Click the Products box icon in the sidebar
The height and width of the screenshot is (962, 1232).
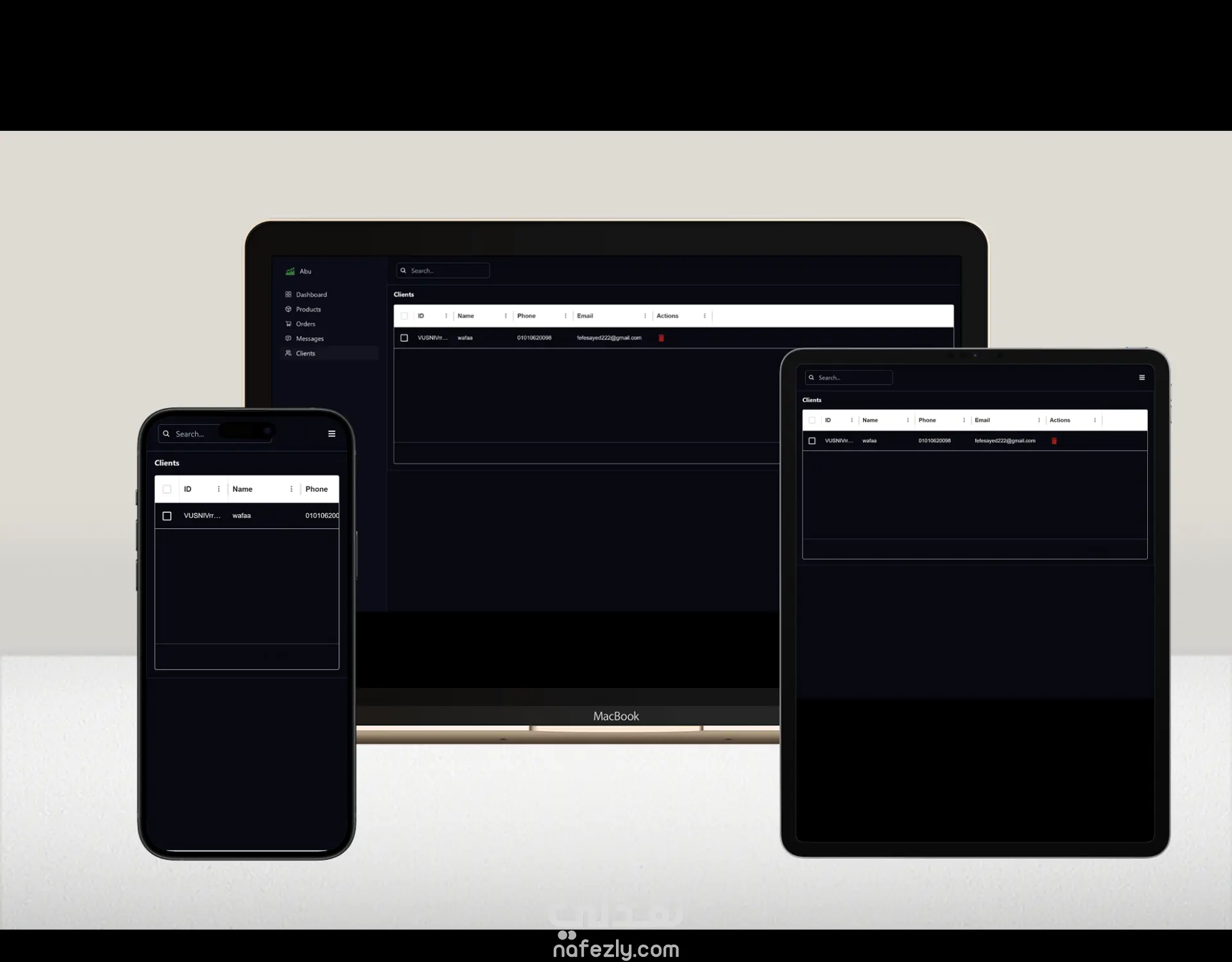[x=288, y=309]
